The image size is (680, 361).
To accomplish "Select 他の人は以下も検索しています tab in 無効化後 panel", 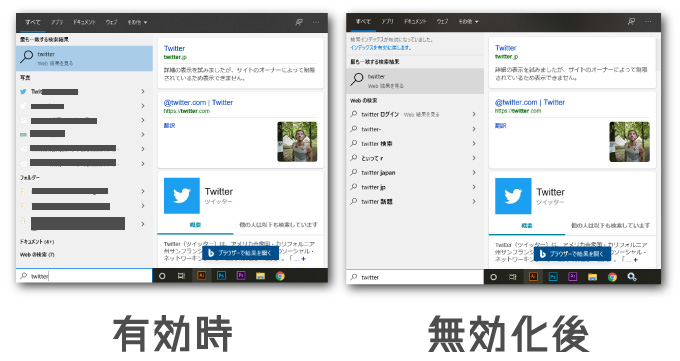I will tap(610, 226).
